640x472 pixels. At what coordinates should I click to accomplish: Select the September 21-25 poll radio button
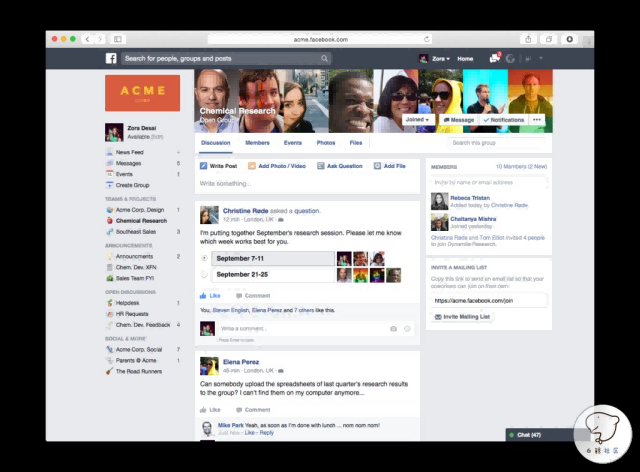204,274
